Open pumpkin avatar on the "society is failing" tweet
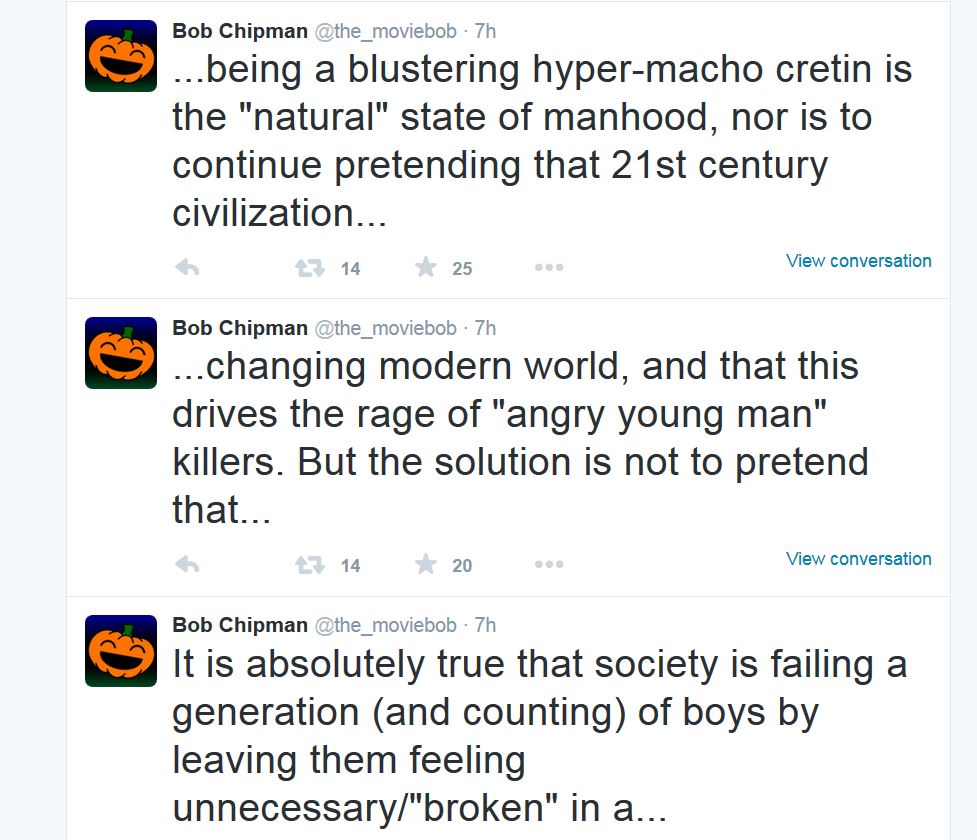The height and width of the screenshot is (840, 977). click(121, 651)
